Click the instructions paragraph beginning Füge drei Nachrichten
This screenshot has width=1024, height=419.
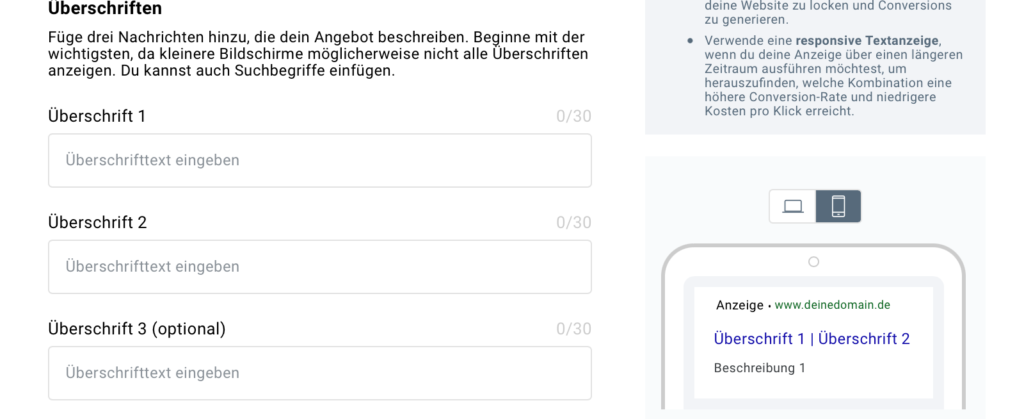[x=318, y=54]
